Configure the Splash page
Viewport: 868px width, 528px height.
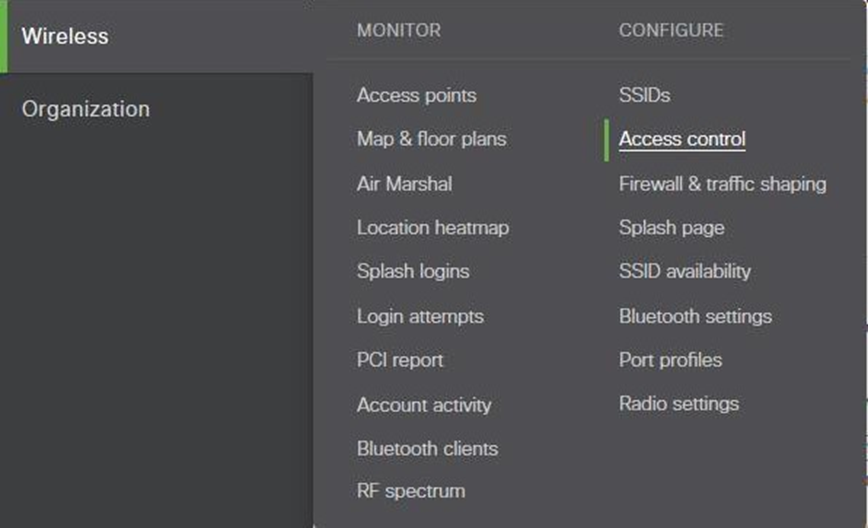pos(671,228)
